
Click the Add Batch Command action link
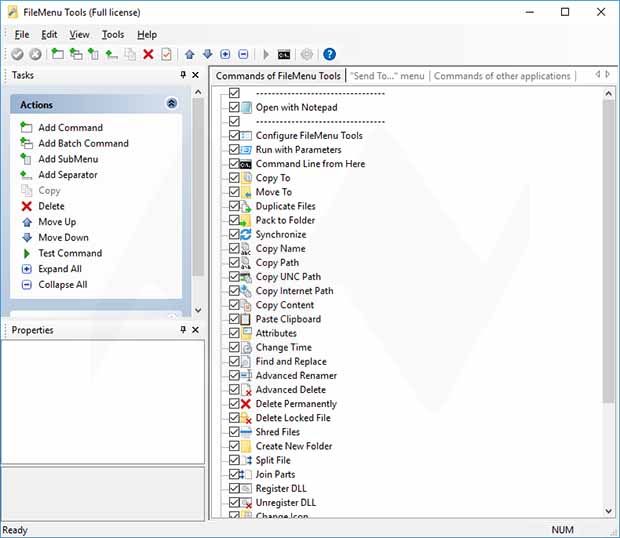(83, 143)
